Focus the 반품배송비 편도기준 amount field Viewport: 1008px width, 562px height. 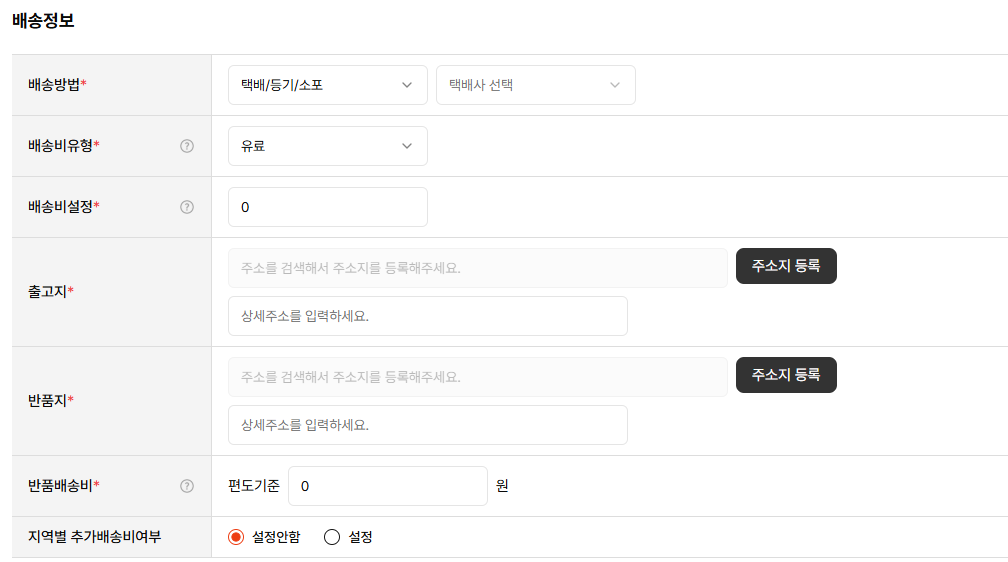(x=387, y=486)
